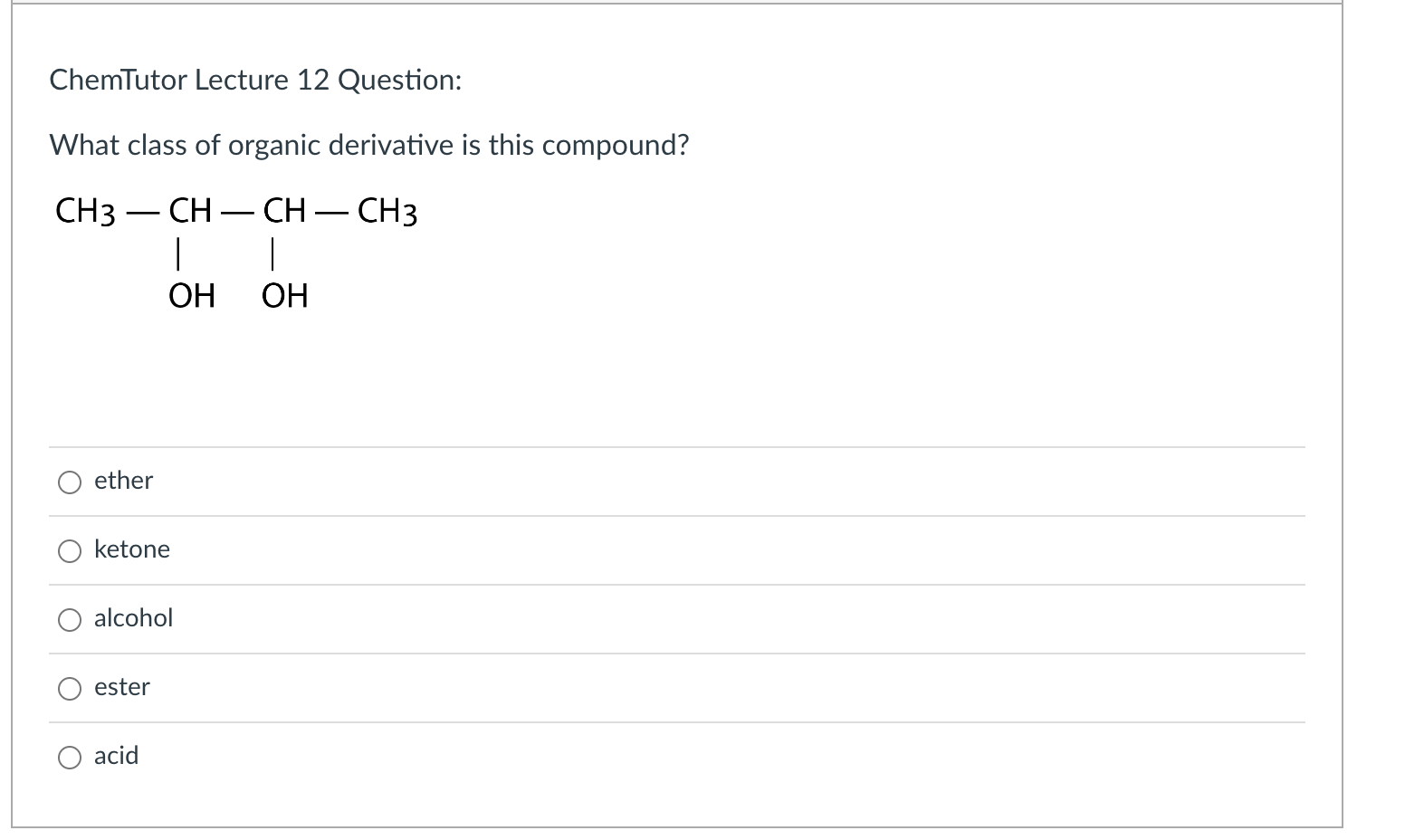Select the ketone radio button

click(69, 550)
